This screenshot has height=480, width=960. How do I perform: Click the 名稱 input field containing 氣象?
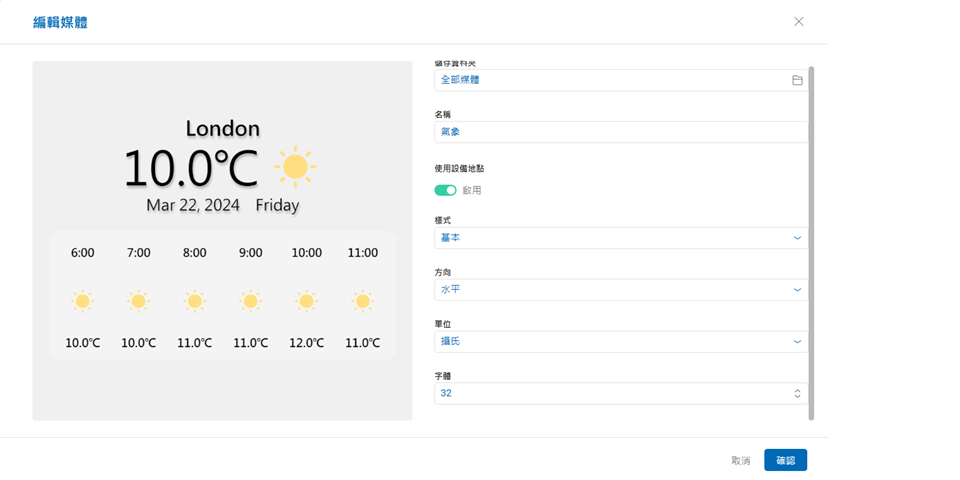620,132
